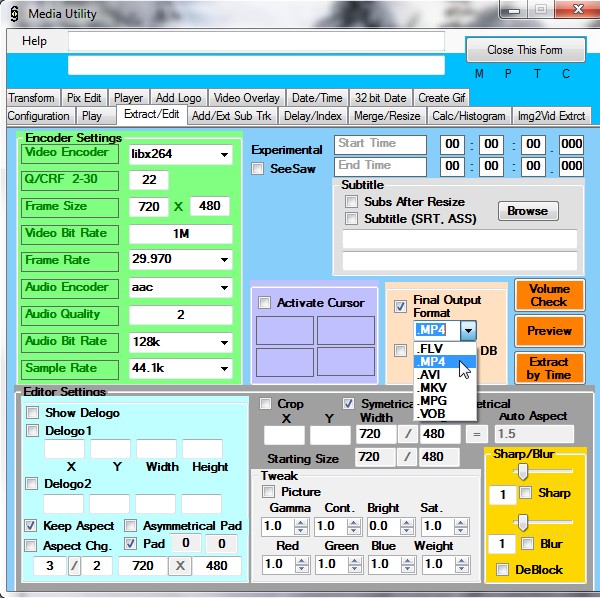Enable the Tweak Picture checkbox

[269, 491]
